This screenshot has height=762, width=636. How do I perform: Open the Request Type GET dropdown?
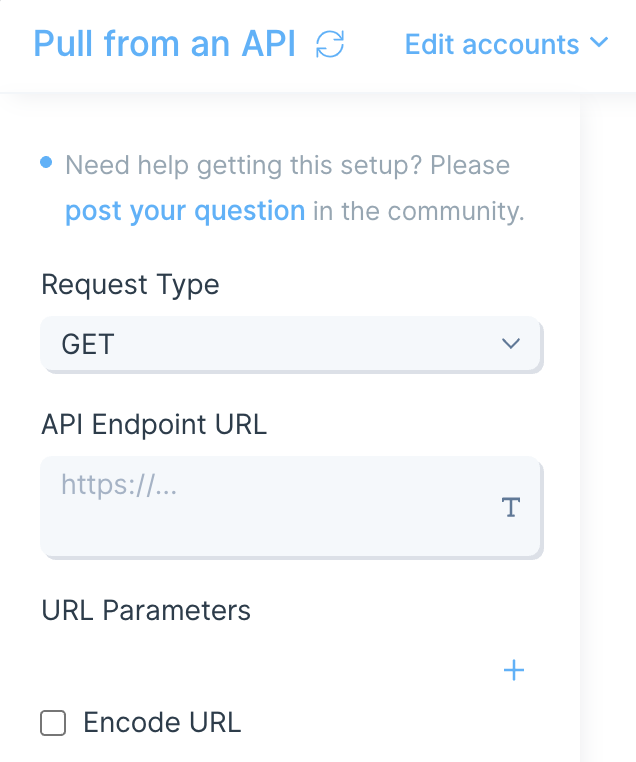pyautogui.click(x=291, y=344)
